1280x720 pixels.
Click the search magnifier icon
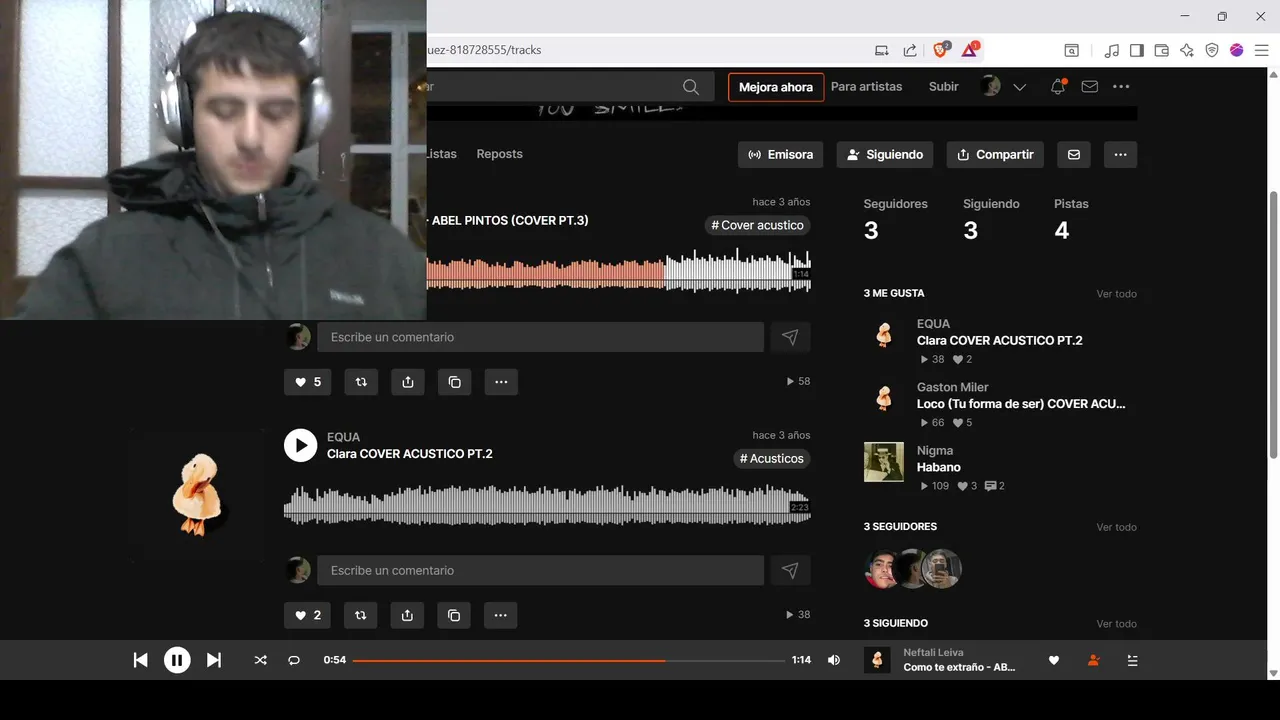tap(691, 87)
